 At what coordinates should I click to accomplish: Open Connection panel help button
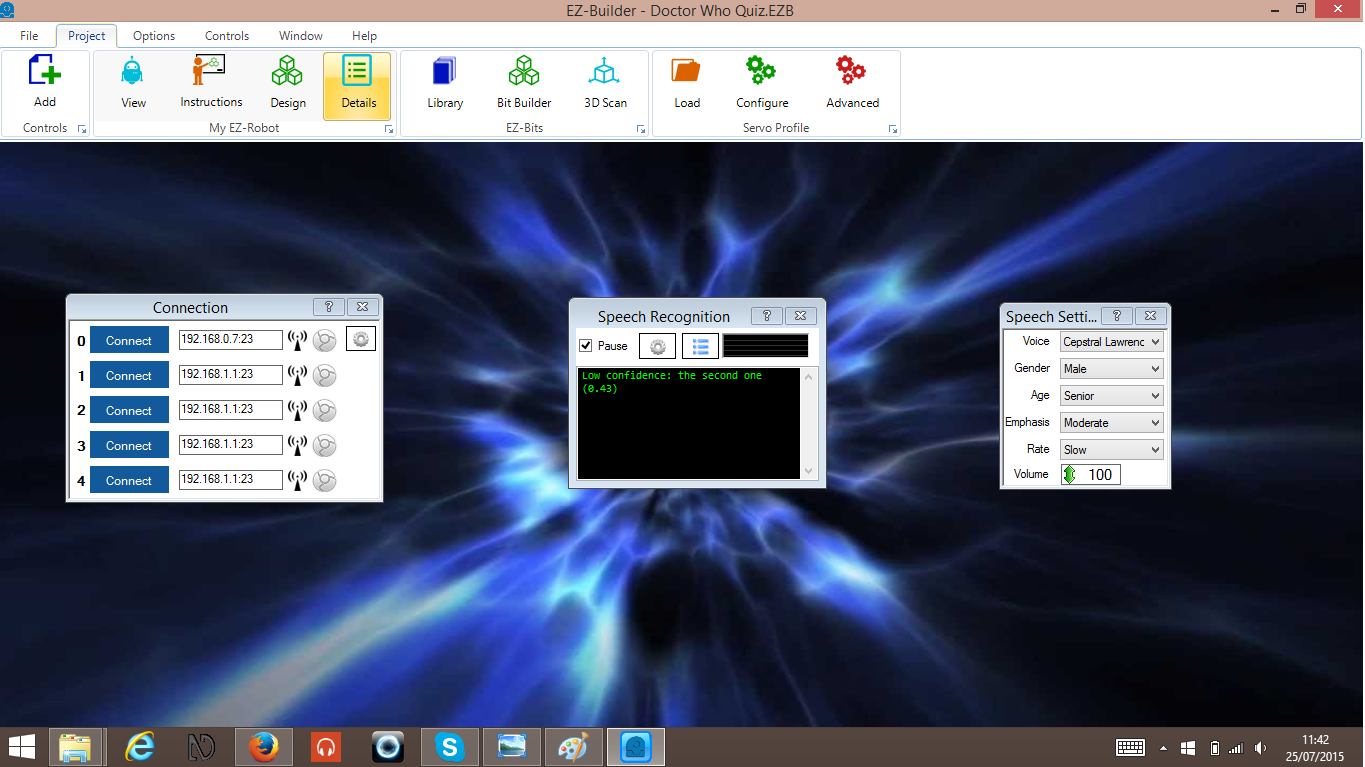coord(329,307)
